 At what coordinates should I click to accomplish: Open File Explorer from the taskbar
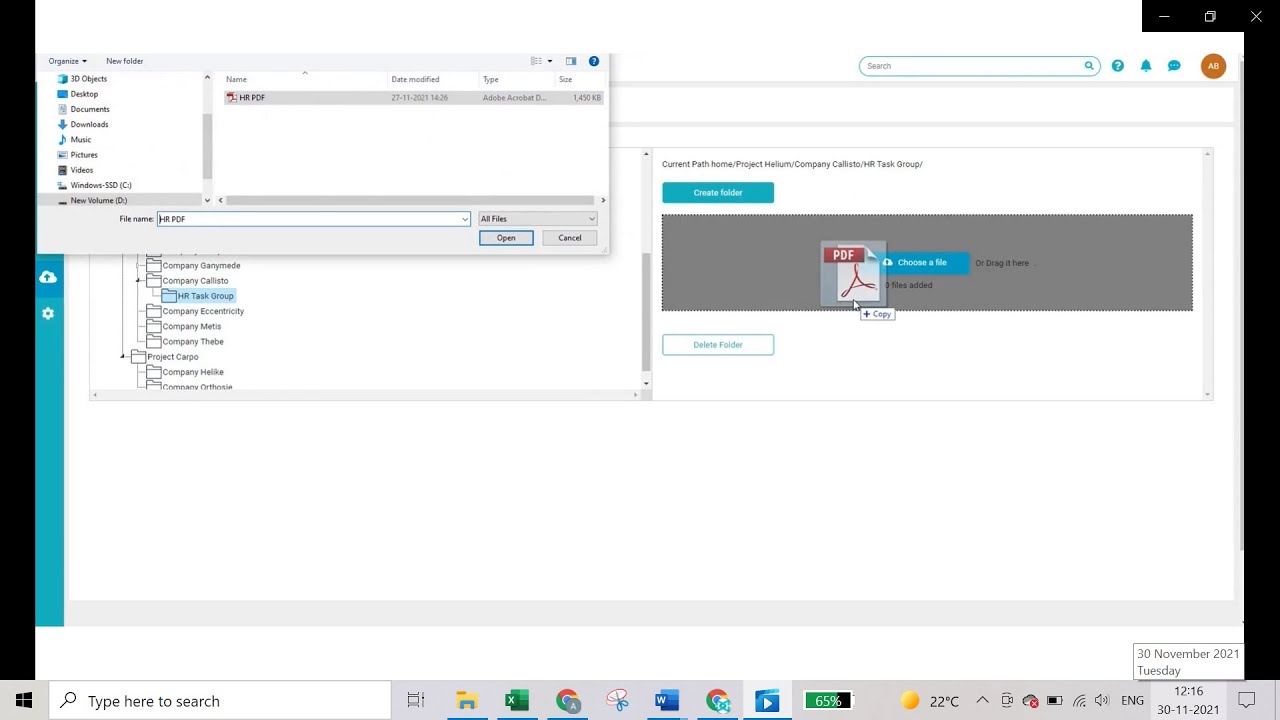[x=466, y=701]
